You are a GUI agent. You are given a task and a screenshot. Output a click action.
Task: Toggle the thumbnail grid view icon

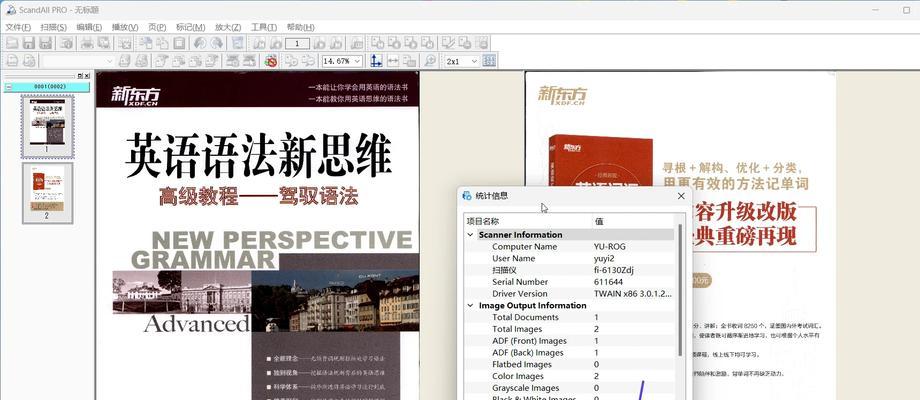(489, 61)
